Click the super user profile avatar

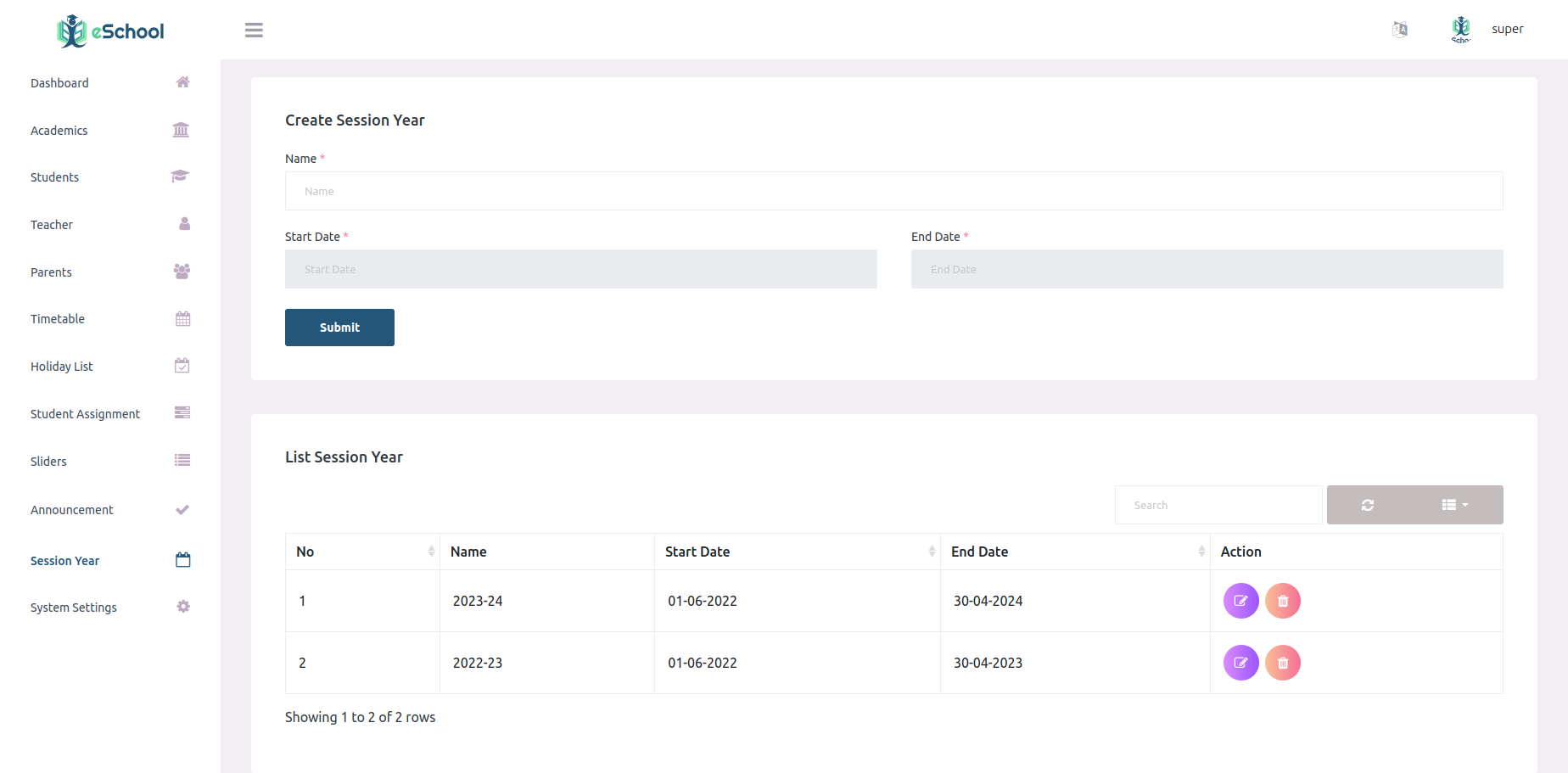[x=1460, y=29]
